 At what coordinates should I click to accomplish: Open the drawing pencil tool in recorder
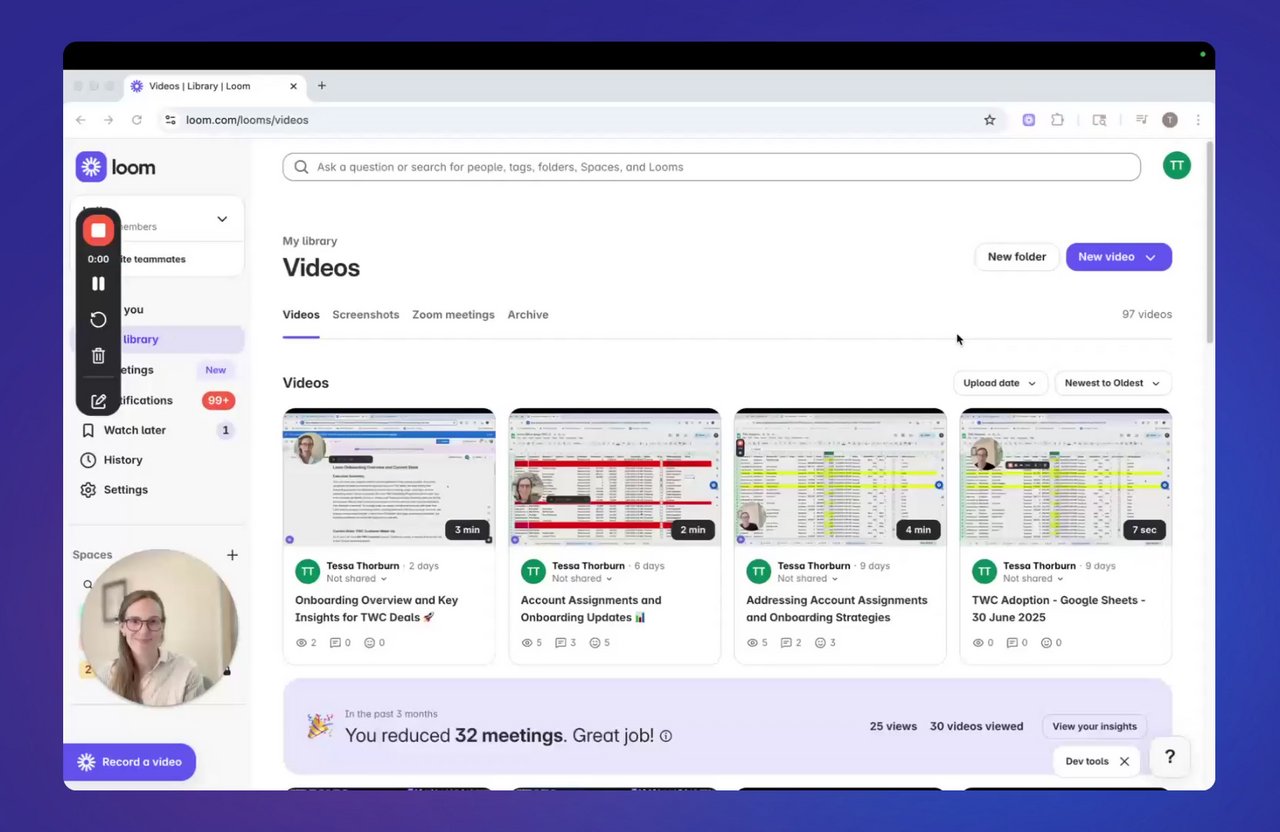click(98, 401)
